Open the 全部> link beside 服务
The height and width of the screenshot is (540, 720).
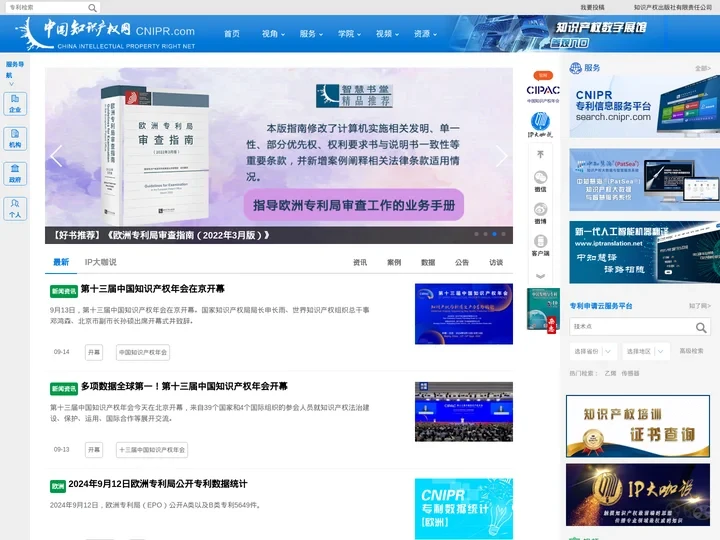tap(703, 68)
